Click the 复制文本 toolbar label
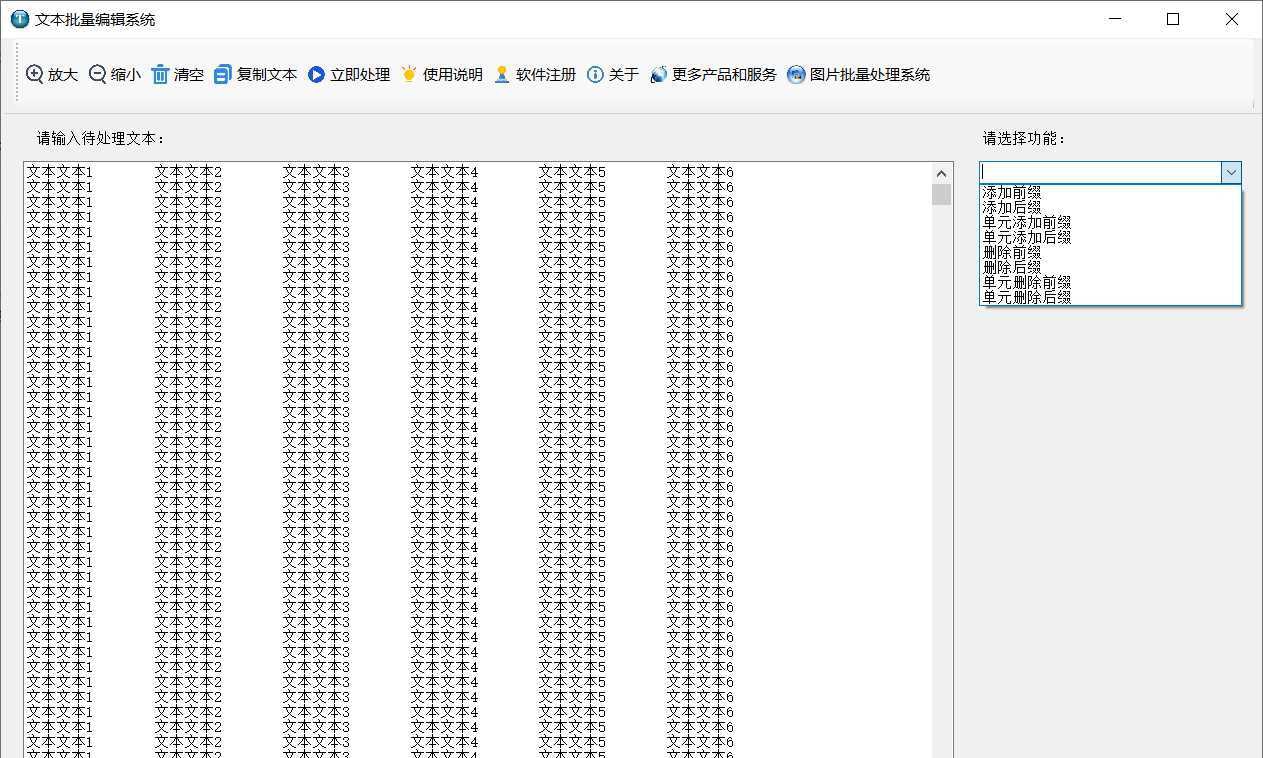The image size is (1263, 758). click(x=267, y=75)
